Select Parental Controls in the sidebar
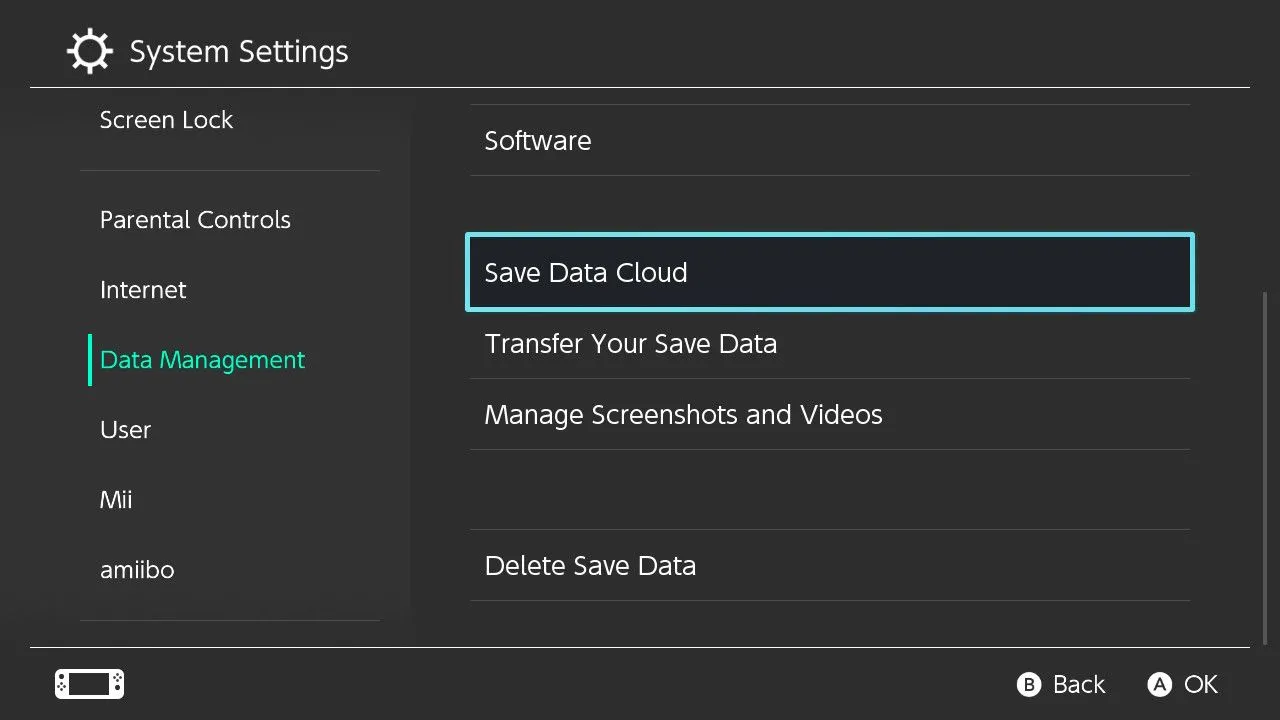Image resolution: width=1280 pixels, height=720 pixels. coord(195,220)
